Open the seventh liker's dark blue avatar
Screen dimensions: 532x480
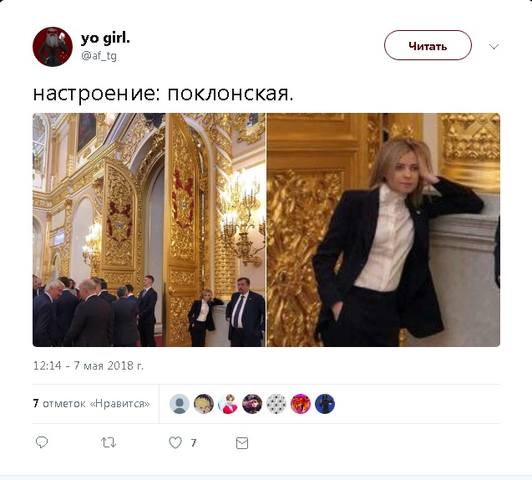(x=325, y=404)
